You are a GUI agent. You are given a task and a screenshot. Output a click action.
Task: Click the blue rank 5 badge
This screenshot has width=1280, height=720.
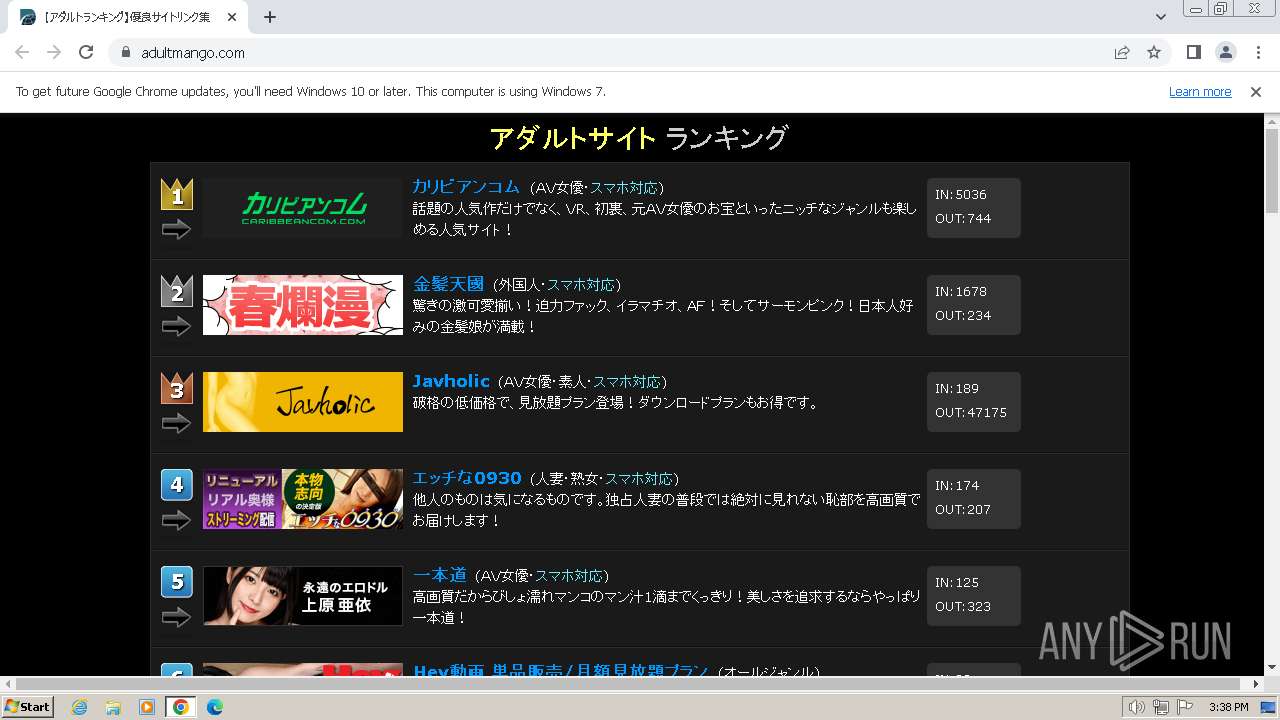[x=177, y=582]
